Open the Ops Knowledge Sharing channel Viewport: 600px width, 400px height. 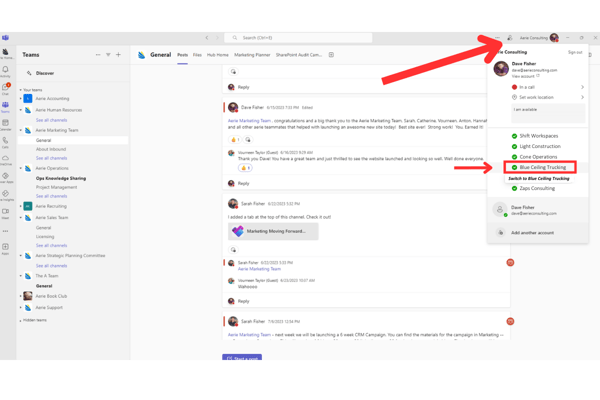click(61, 178)
